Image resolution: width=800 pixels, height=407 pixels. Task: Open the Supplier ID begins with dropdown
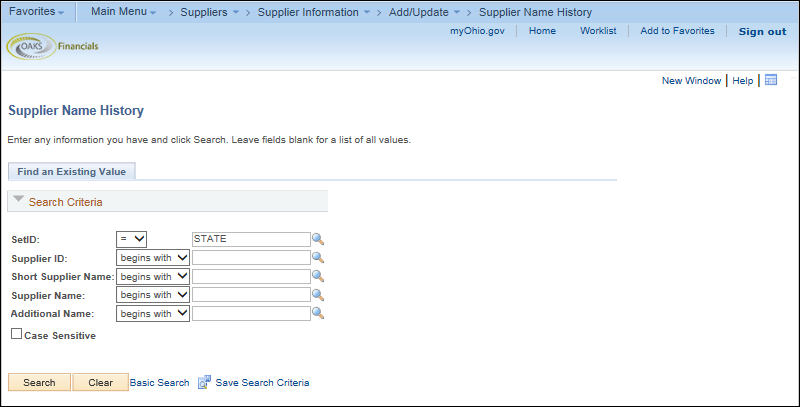pos(153,258)
